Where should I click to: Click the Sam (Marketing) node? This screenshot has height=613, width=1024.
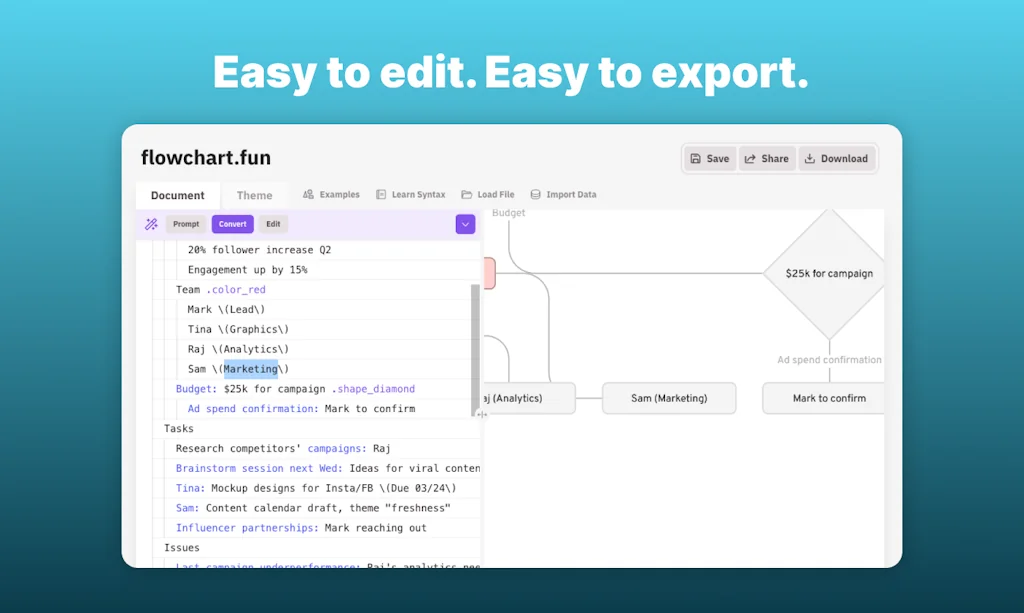coord(669,398)
